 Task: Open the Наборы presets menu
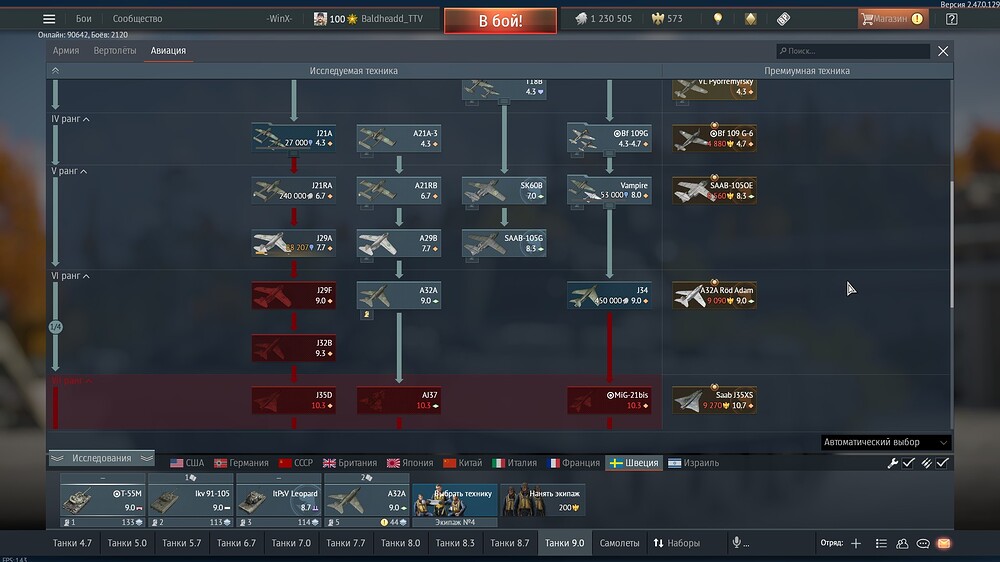[677, 544]
